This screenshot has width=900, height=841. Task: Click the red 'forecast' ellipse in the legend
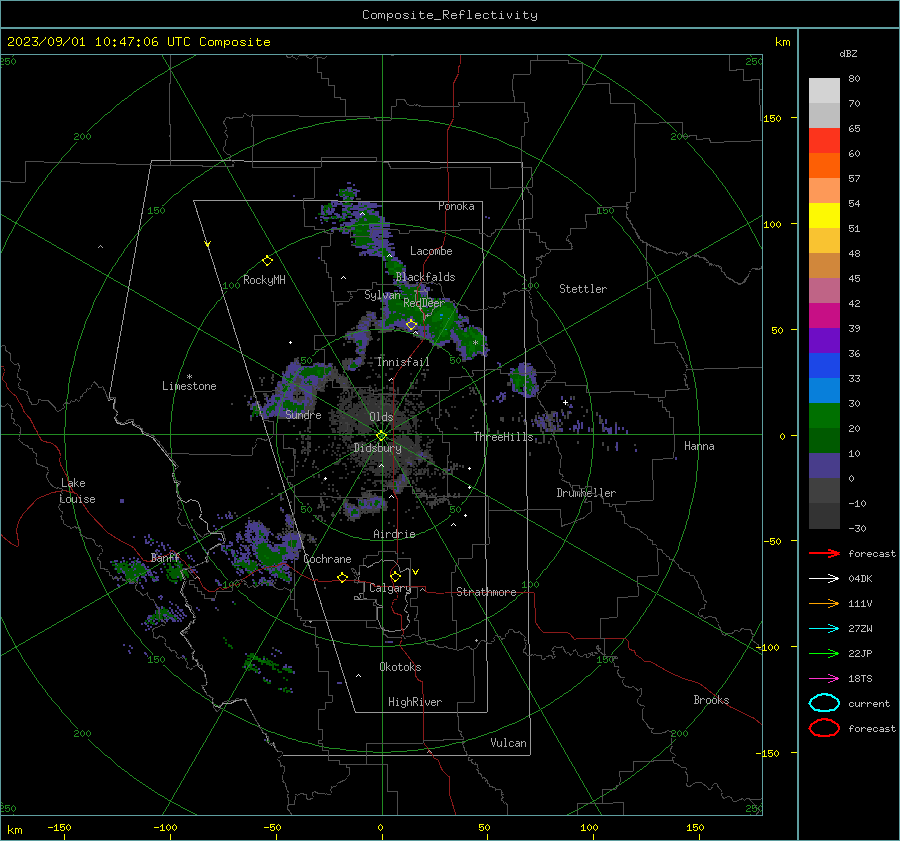coord(824,728)
